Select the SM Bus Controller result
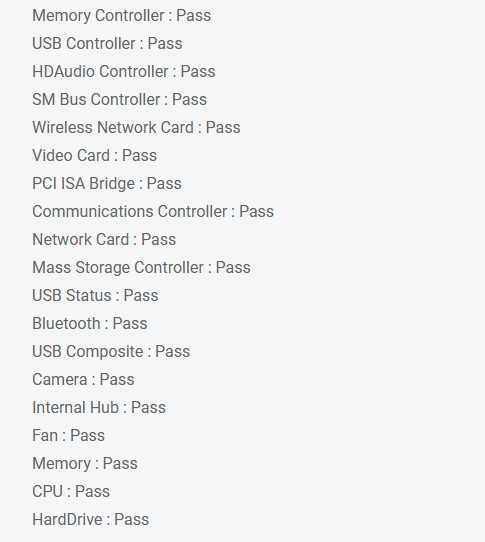485x542 pixels. [x=119, y=100]
